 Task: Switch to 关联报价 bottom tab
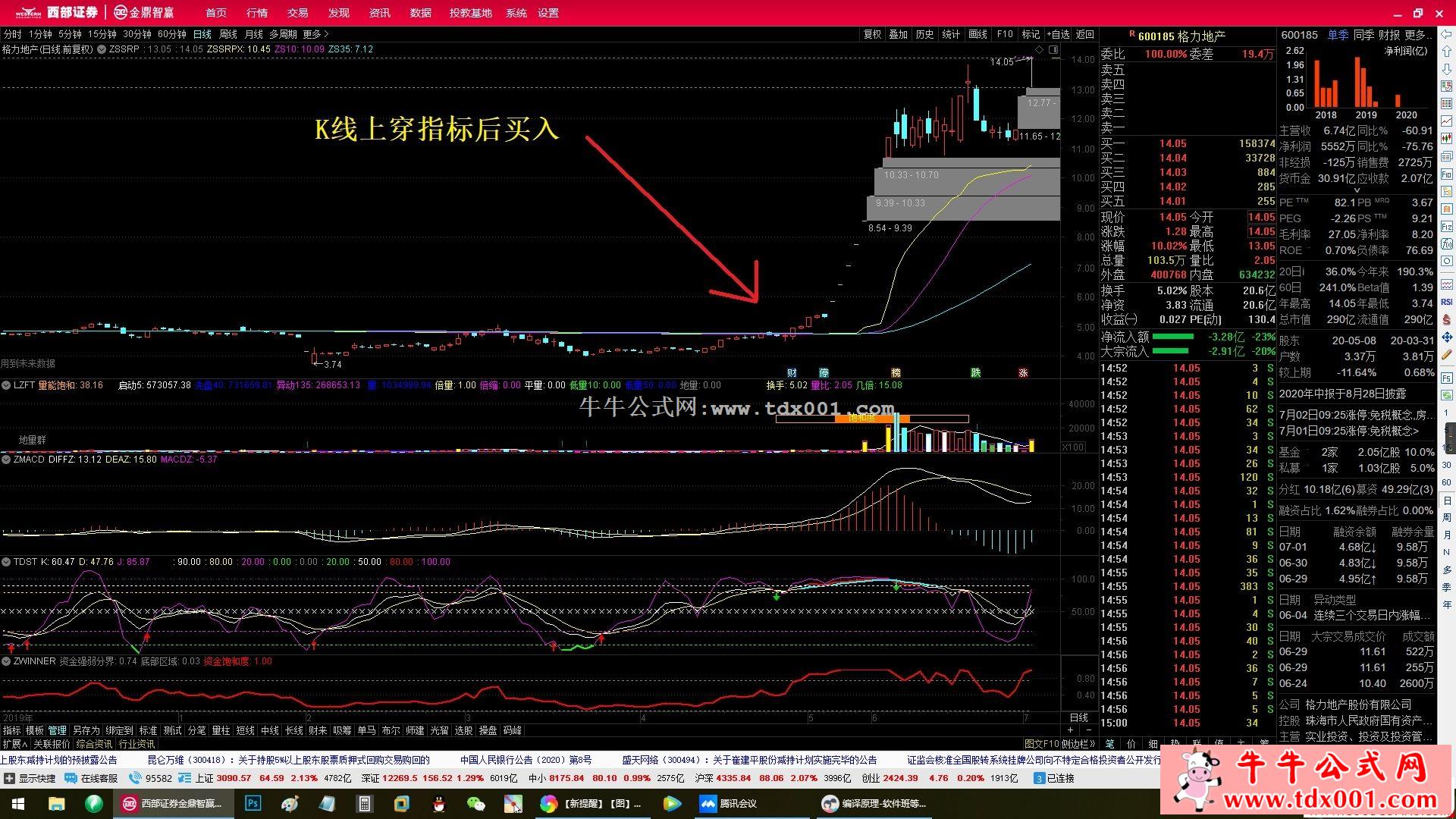point(52,744)
